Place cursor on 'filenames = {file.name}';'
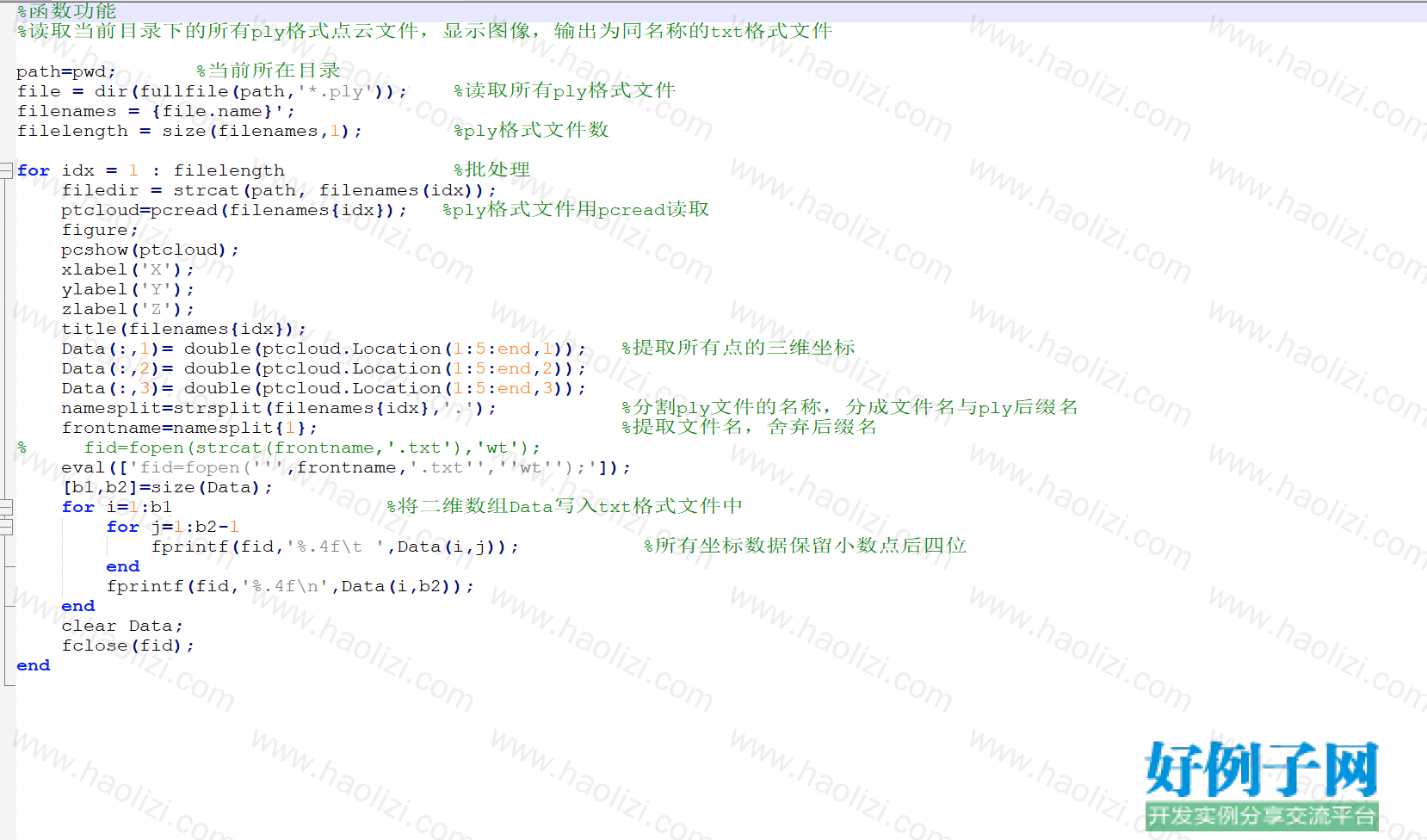Viewport: 1427px width, 840px height. [x=156, y=111]
